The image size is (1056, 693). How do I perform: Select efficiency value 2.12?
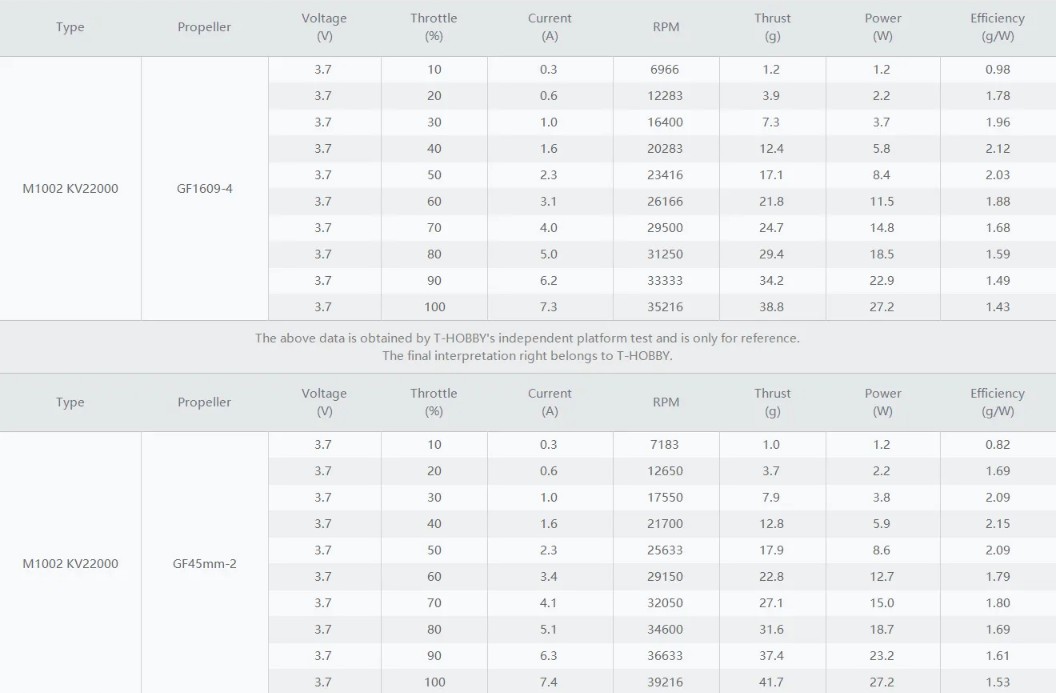pos(997,149)
